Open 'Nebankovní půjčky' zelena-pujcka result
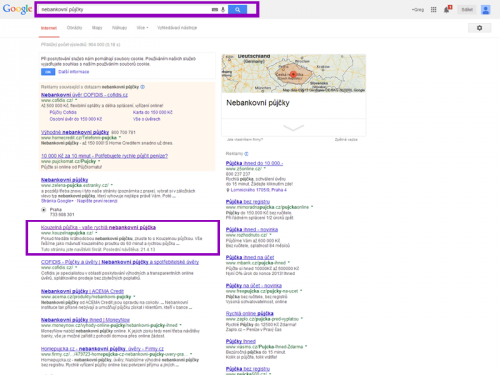The image size is (500, 375). (x=65, y=180)
